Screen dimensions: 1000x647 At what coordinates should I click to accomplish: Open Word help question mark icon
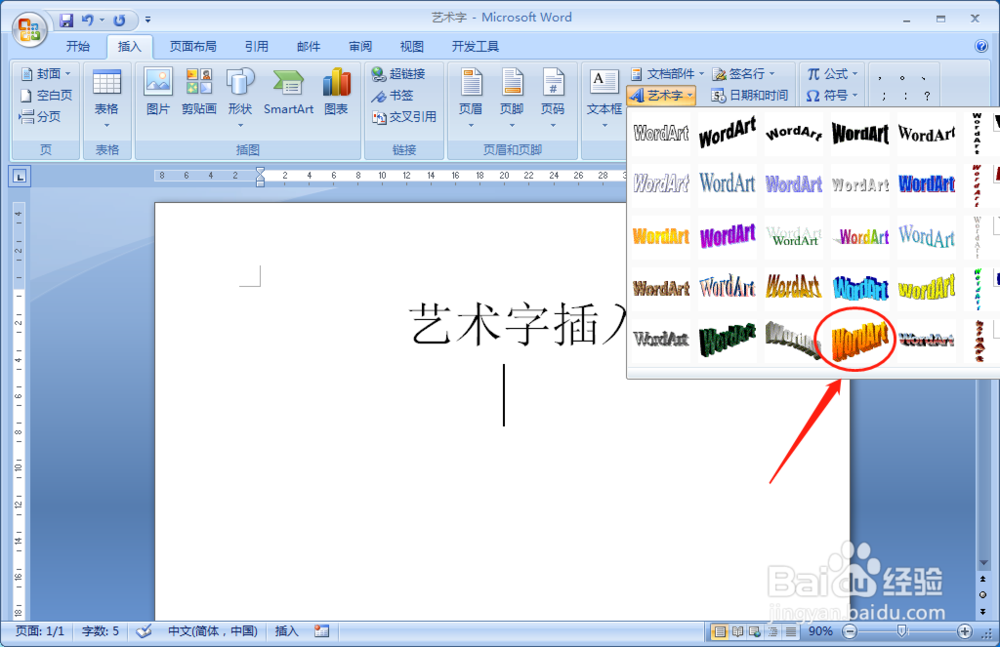982,46
